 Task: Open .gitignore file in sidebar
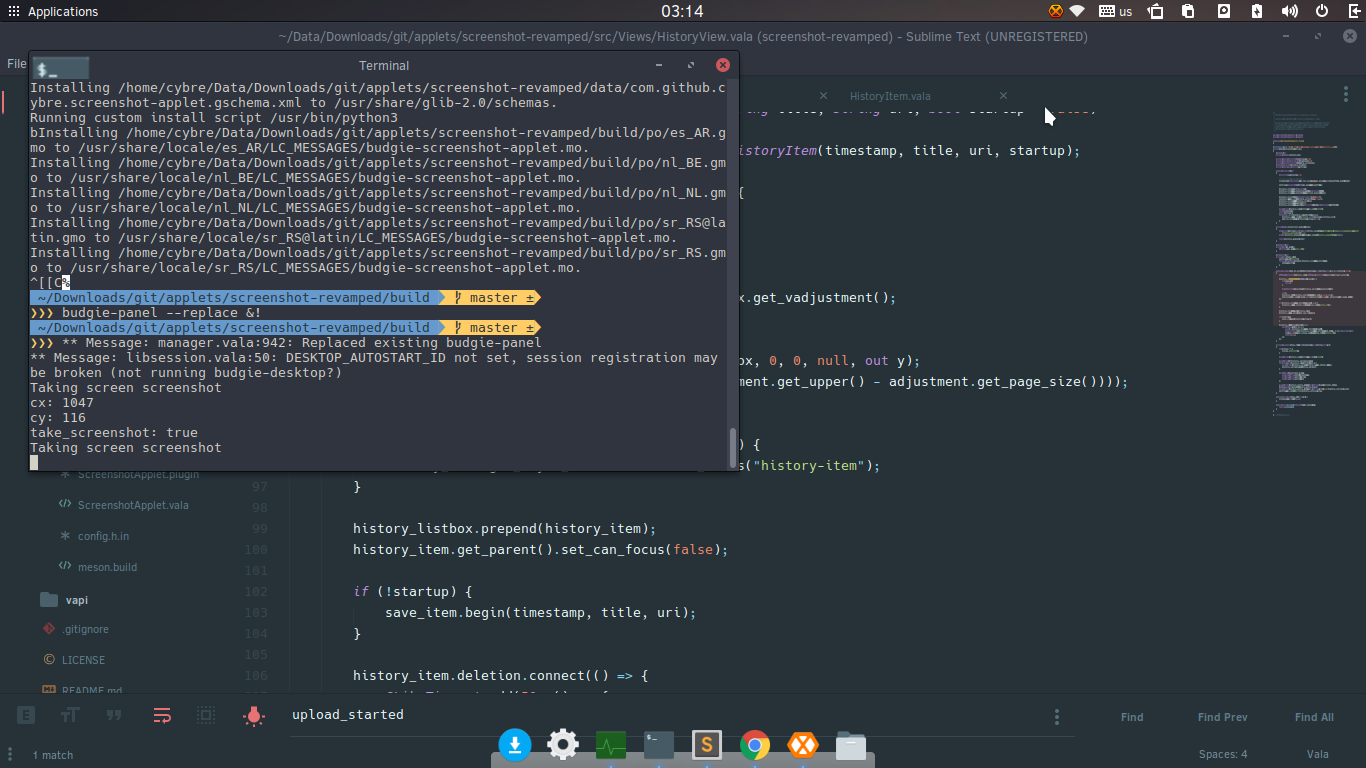click(x=85, y=629)
